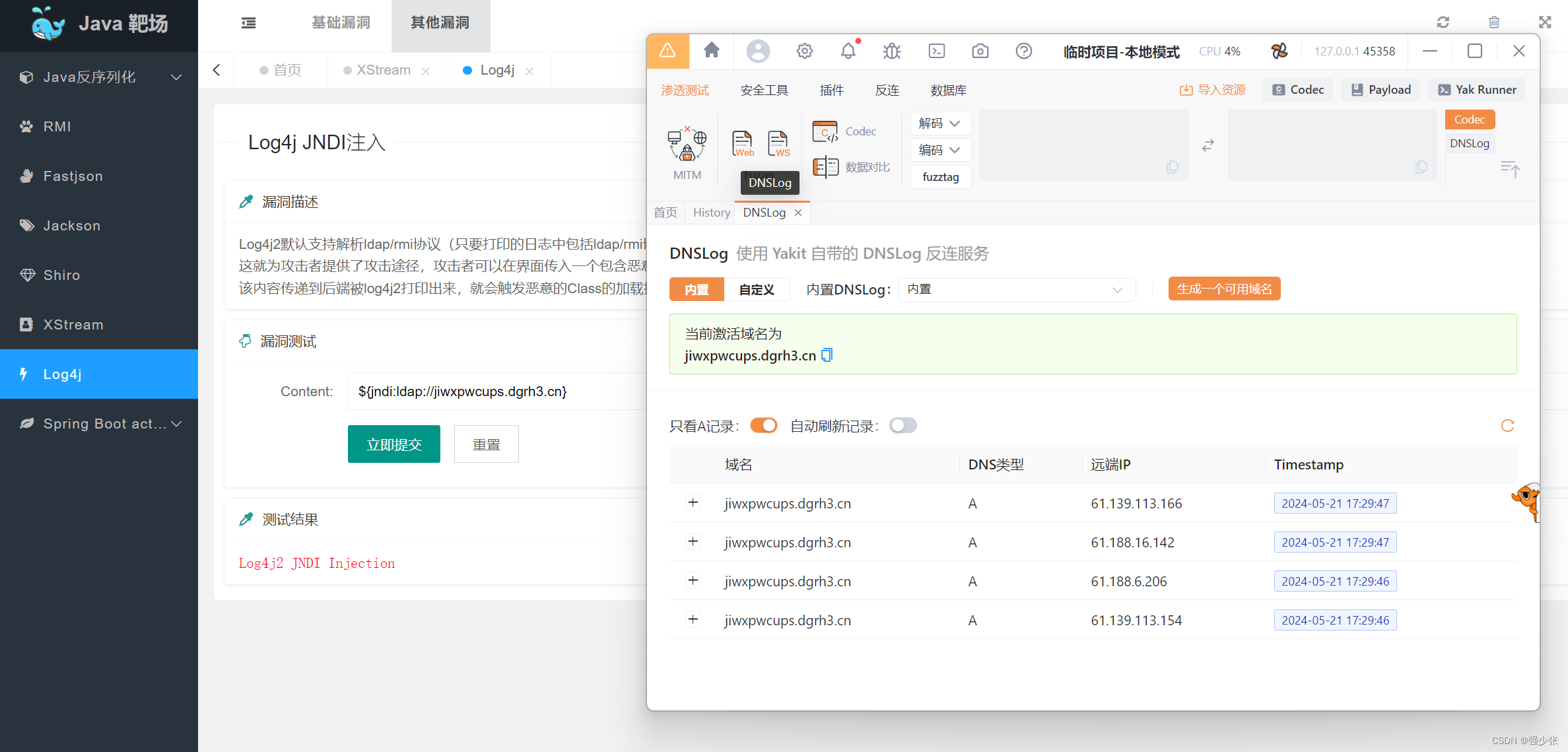Expand the row with IP 61.188.16.142
The image size is (1568, 752).
(x=693, y=542)
